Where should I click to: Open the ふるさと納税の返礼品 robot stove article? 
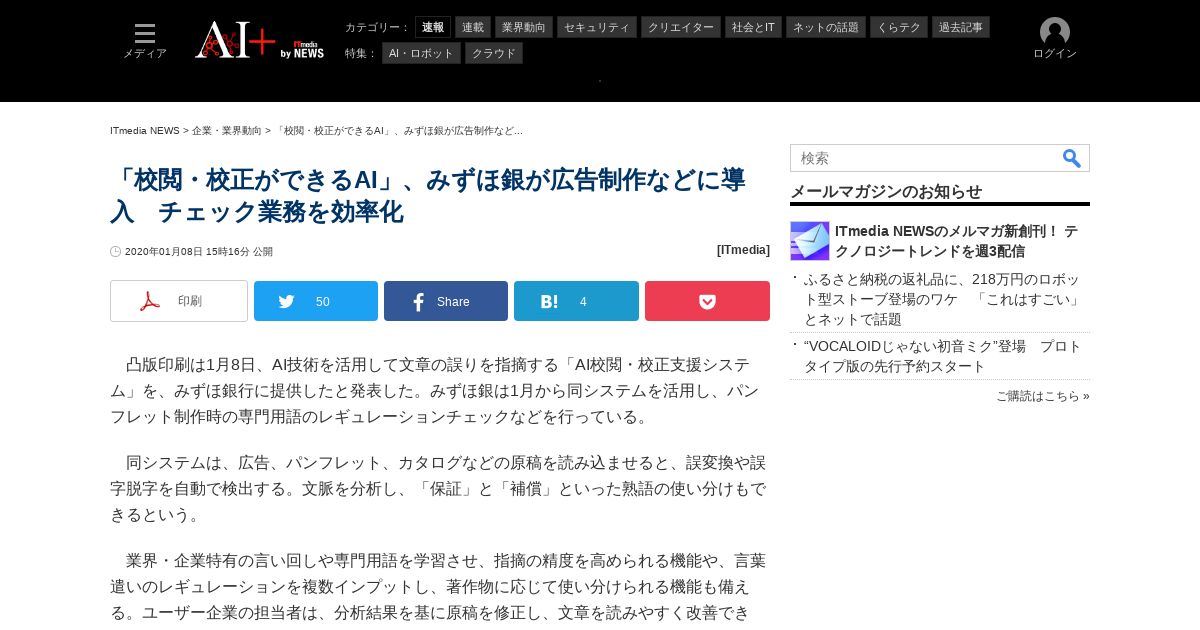[x=943, y=299]
